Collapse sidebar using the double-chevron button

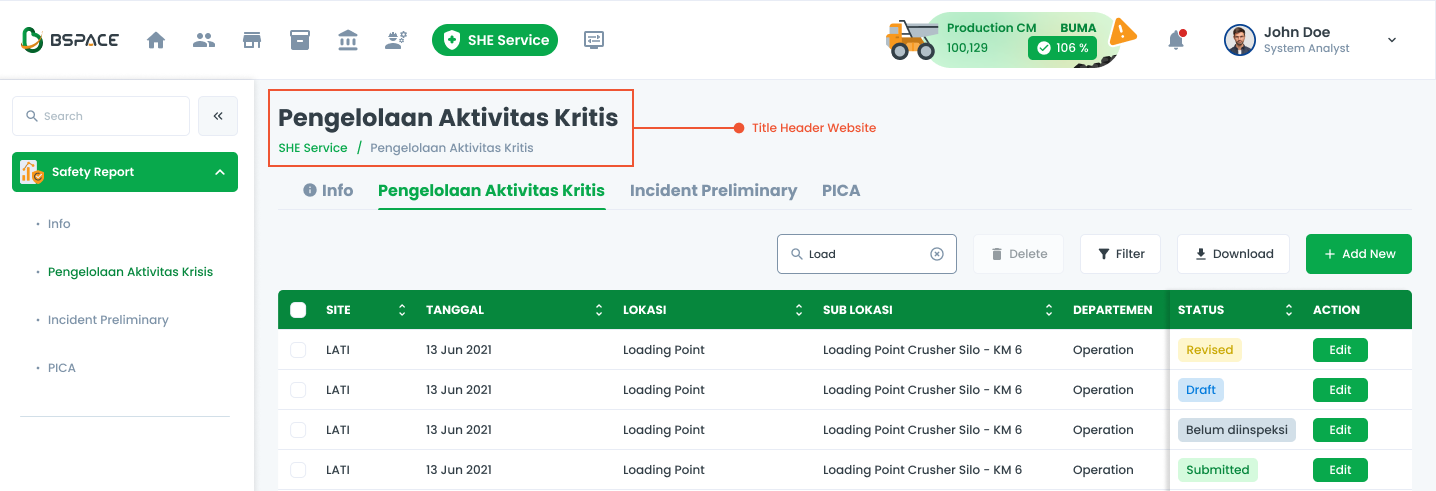pos(218,116)
